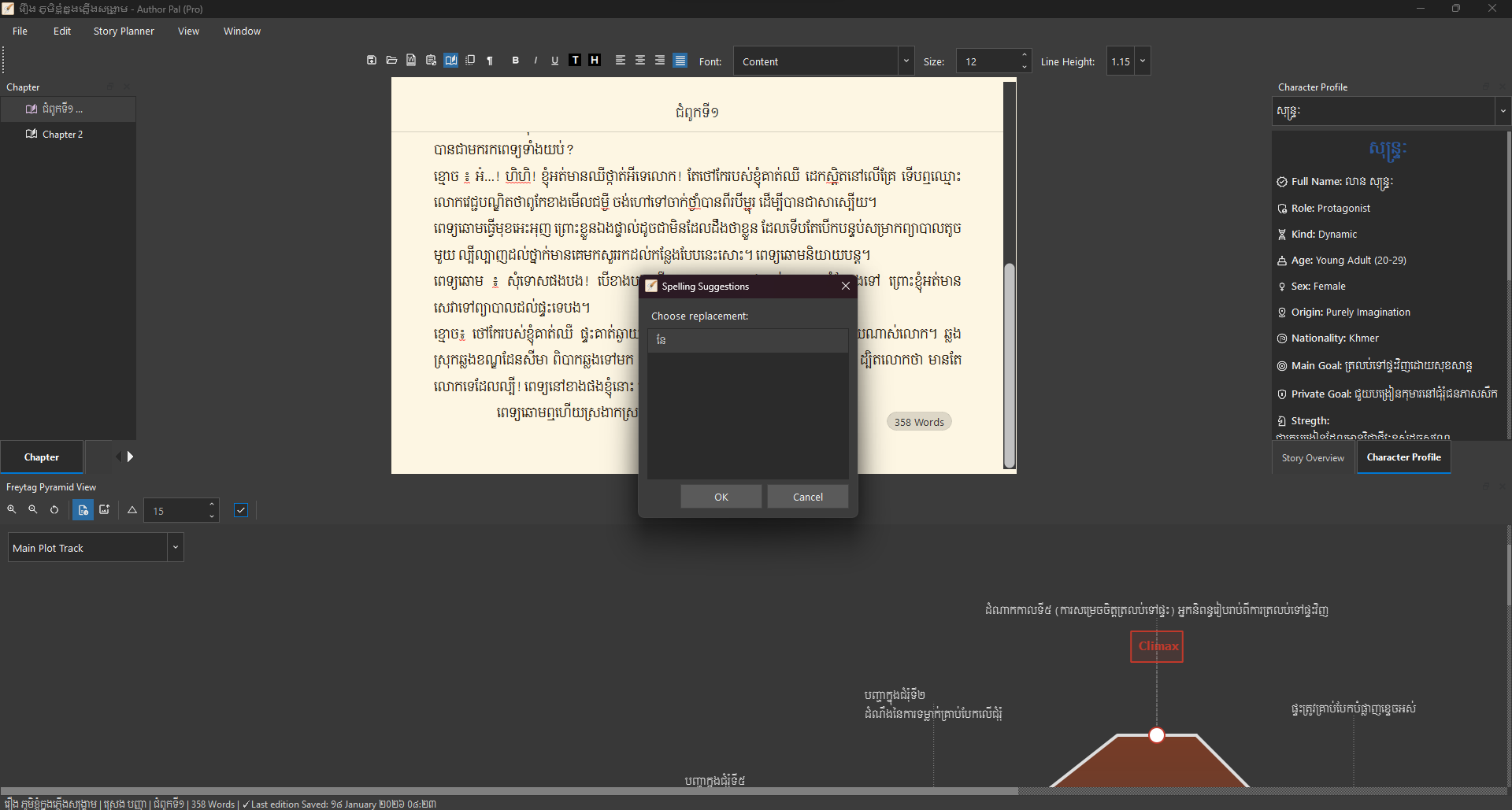Zoom in on the Freytag Pyramid view
Viewport: 1512px width, 810px height.
pyautogui.click(x=11, y=509)
